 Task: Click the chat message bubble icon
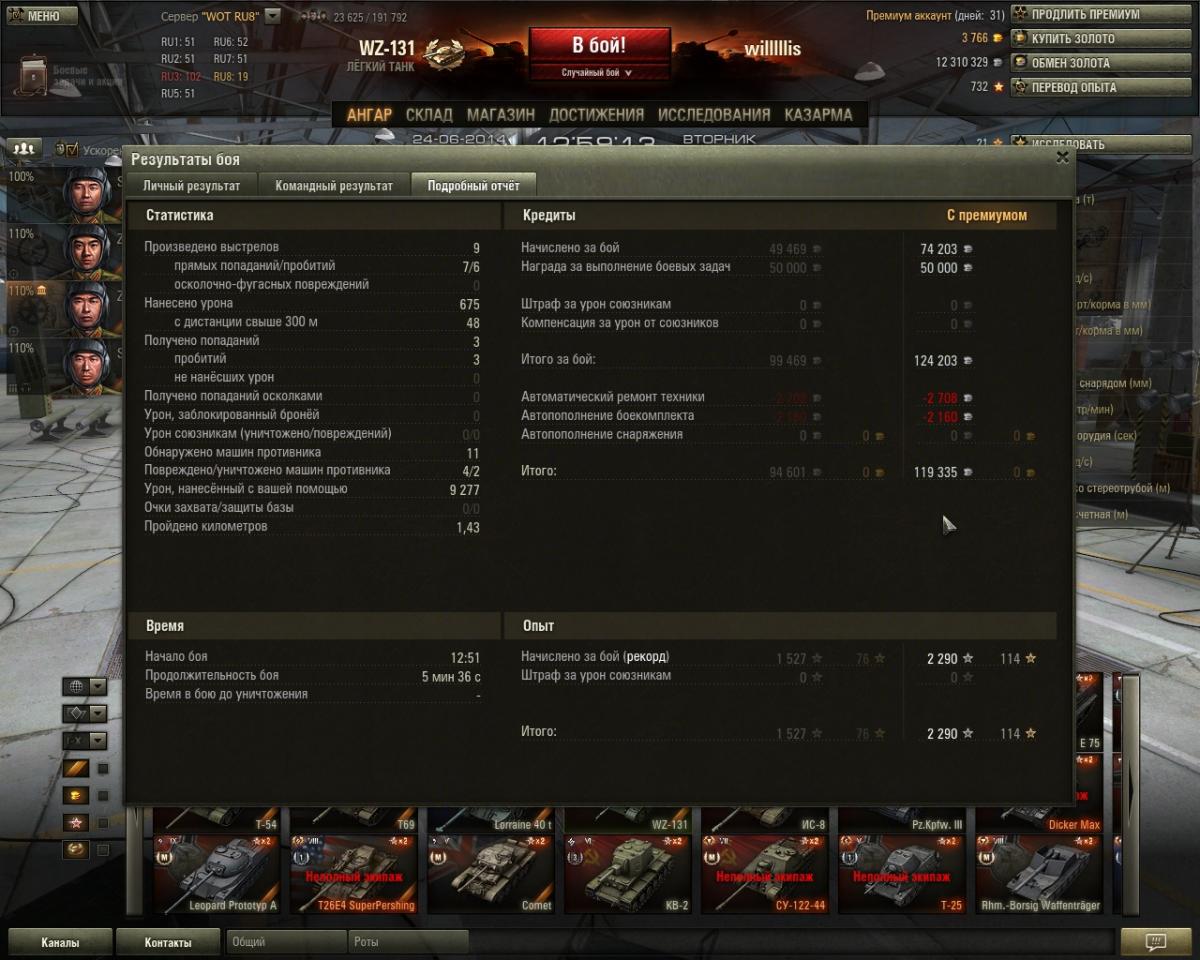point(1156,942)
